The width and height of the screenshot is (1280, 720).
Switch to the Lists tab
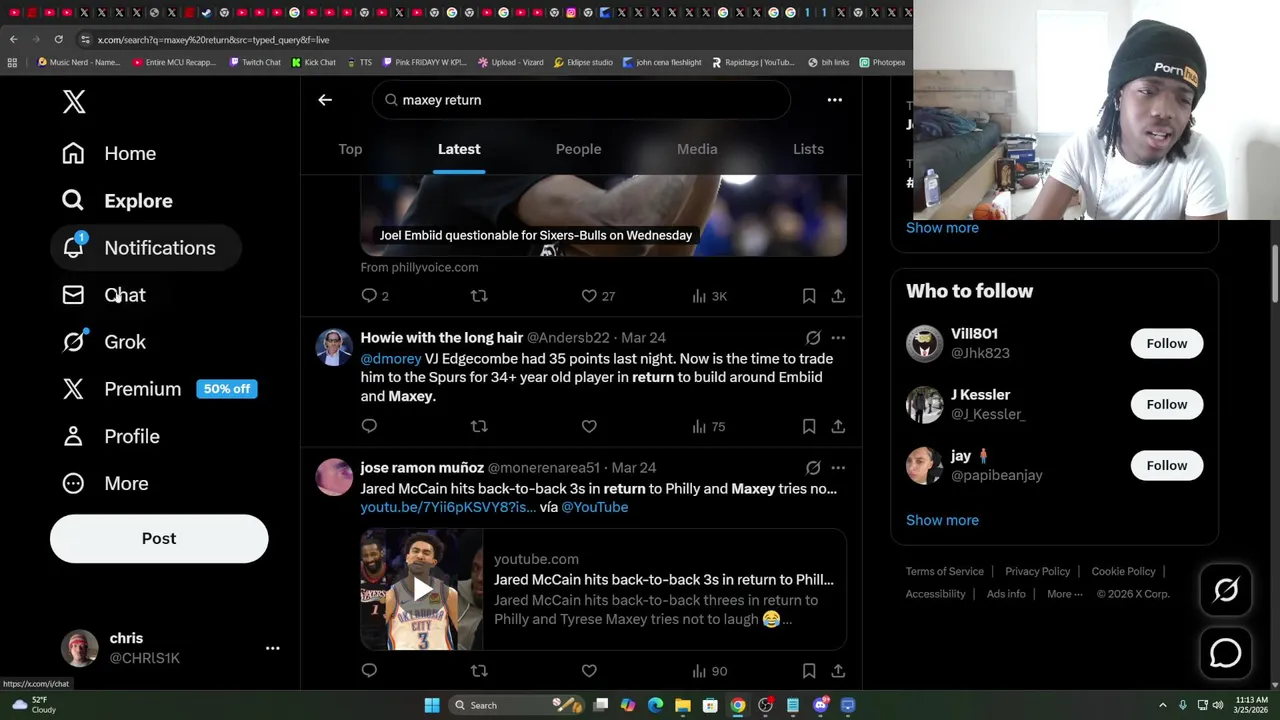[x=808, y=149]
